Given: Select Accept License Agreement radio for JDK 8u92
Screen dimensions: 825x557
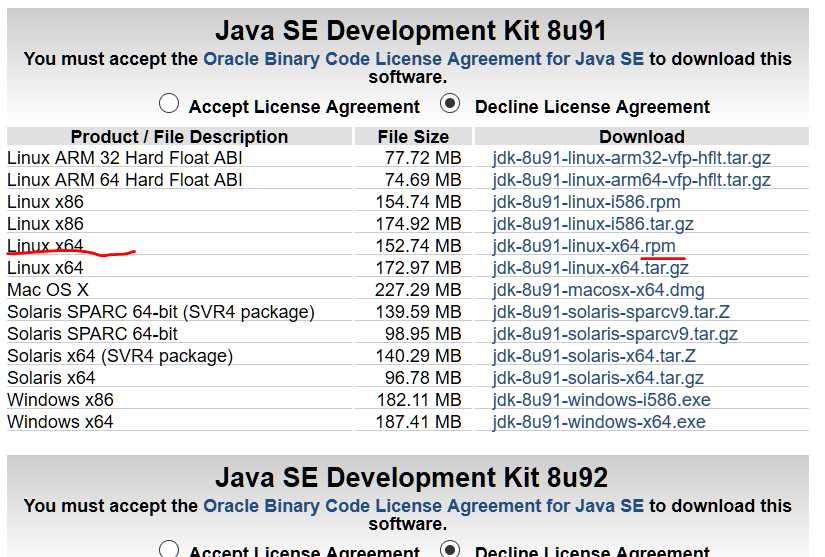Looking at the screenshot, I should coord(168,549).
